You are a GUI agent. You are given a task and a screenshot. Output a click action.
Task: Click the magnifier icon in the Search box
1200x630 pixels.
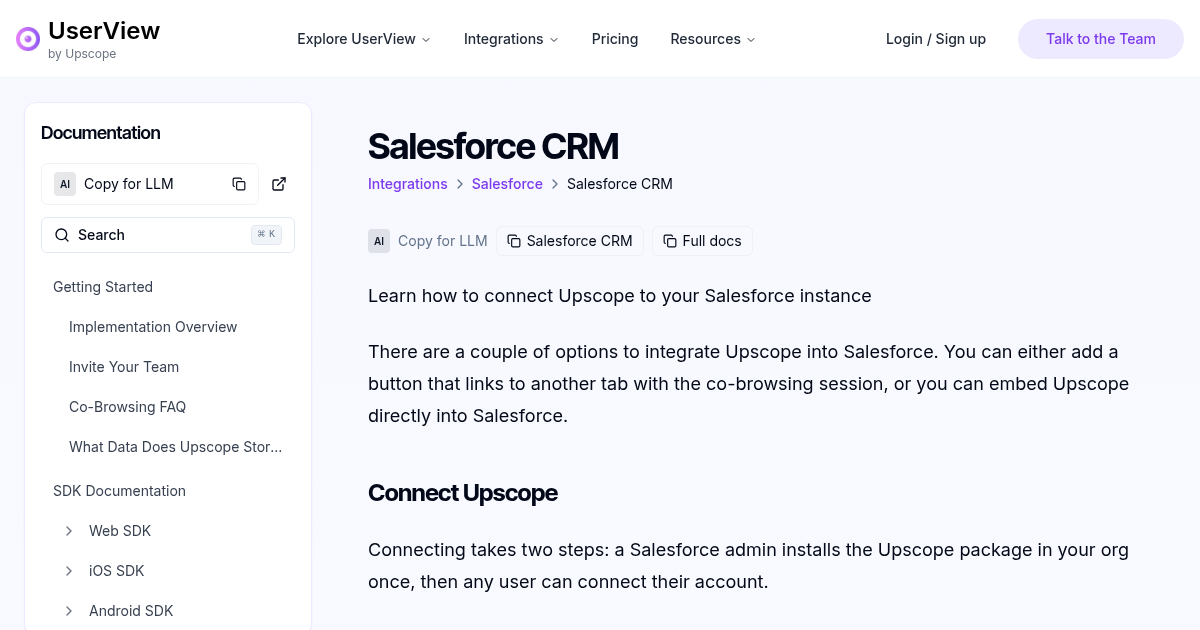62,235
